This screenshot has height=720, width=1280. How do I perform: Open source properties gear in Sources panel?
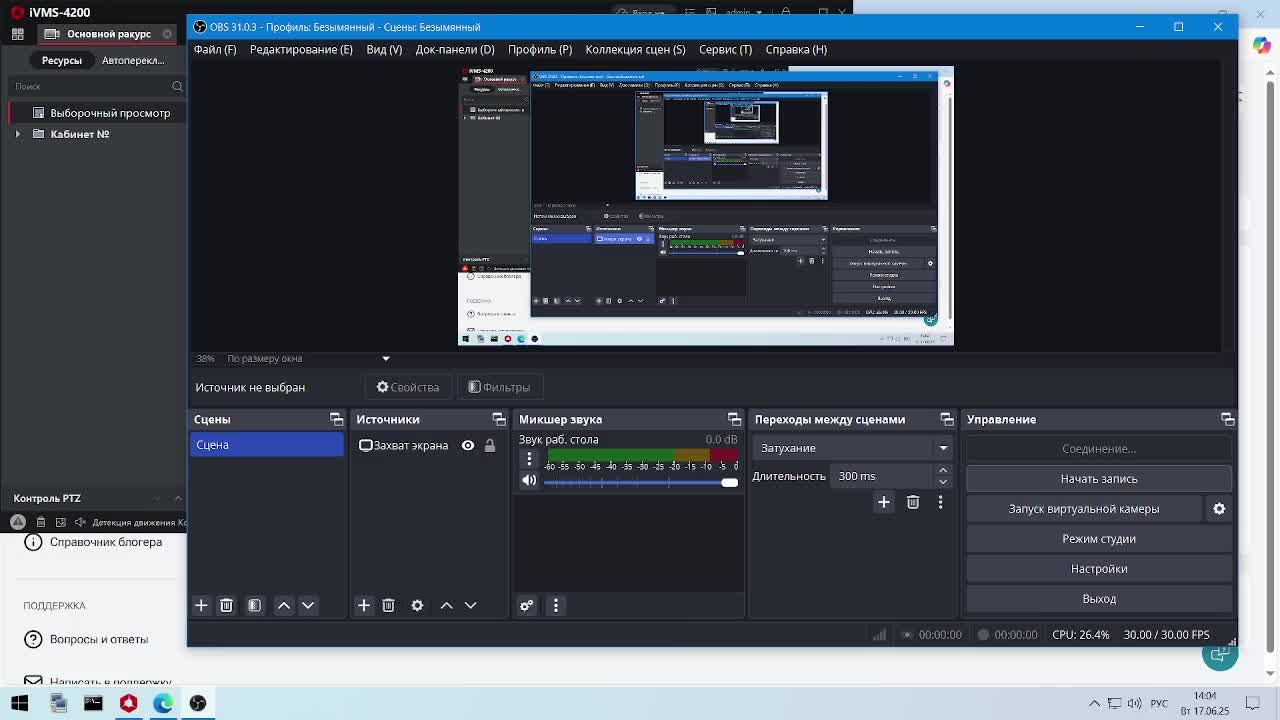coord(417,605)
